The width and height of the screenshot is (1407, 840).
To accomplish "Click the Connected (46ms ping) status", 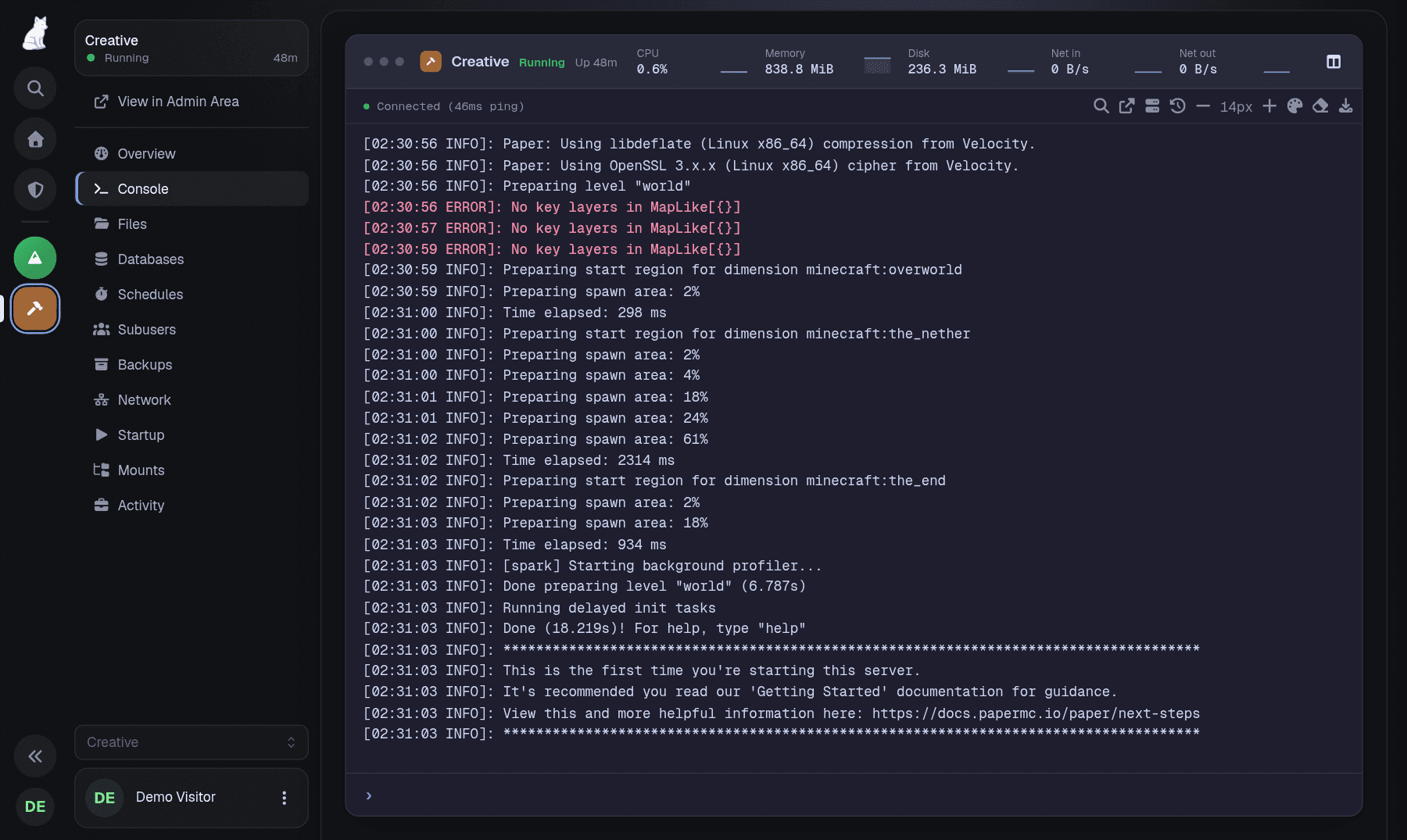I will pyautogui.click(x=443, y=106).
